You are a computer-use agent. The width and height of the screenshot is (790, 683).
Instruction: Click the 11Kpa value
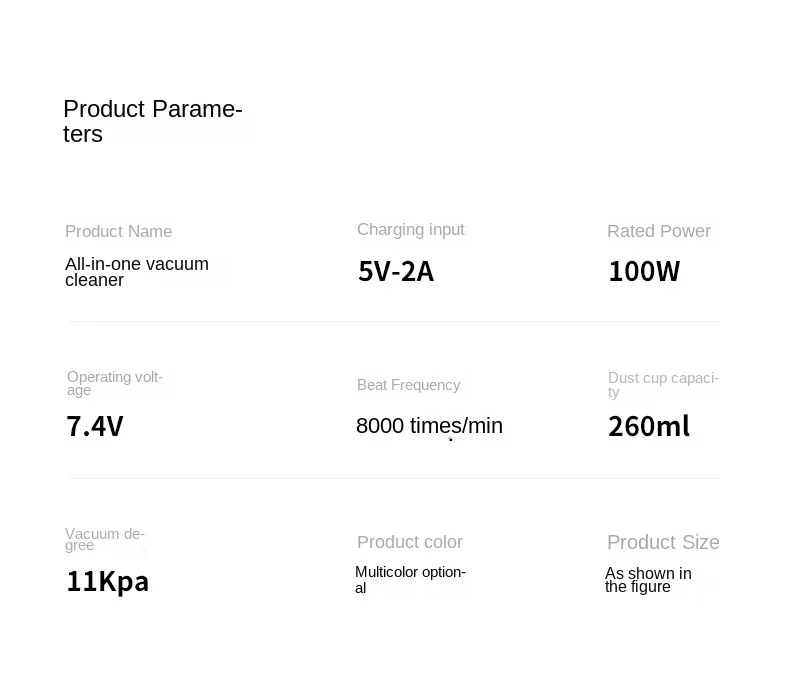point(107,581)
